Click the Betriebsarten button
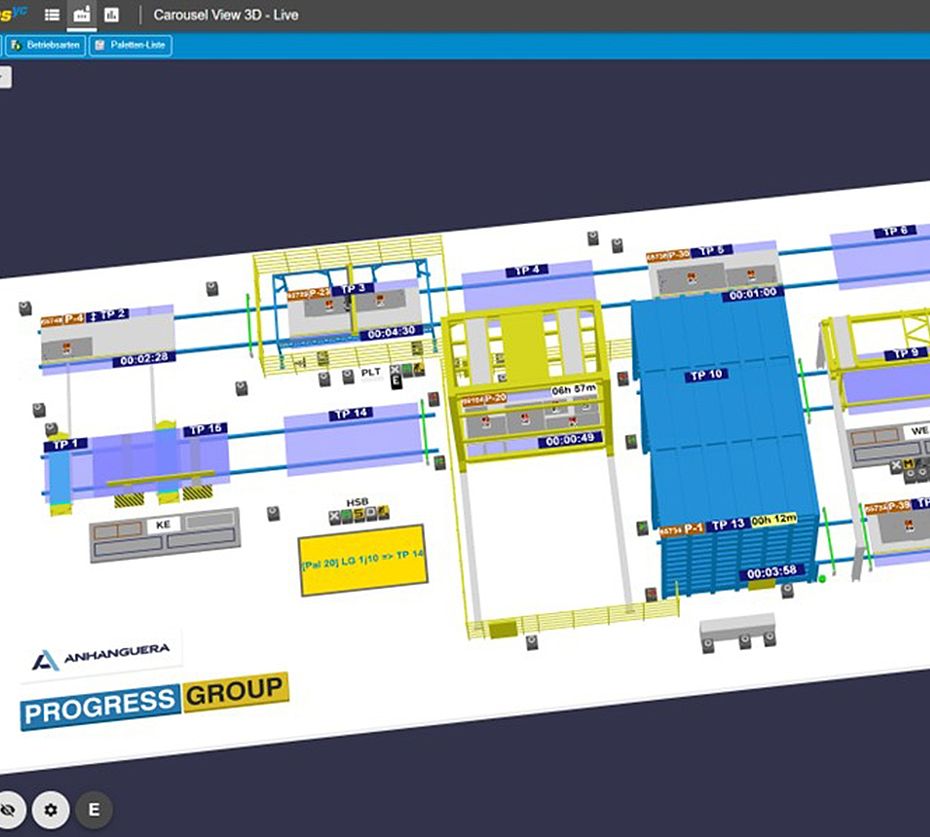 pyautogui.click(x=46, y=45)
